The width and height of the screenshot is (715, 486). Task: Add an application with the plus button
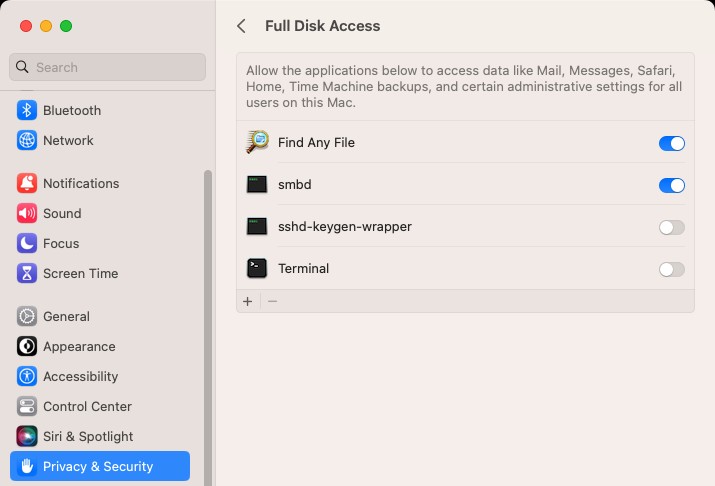click(248, 301)
